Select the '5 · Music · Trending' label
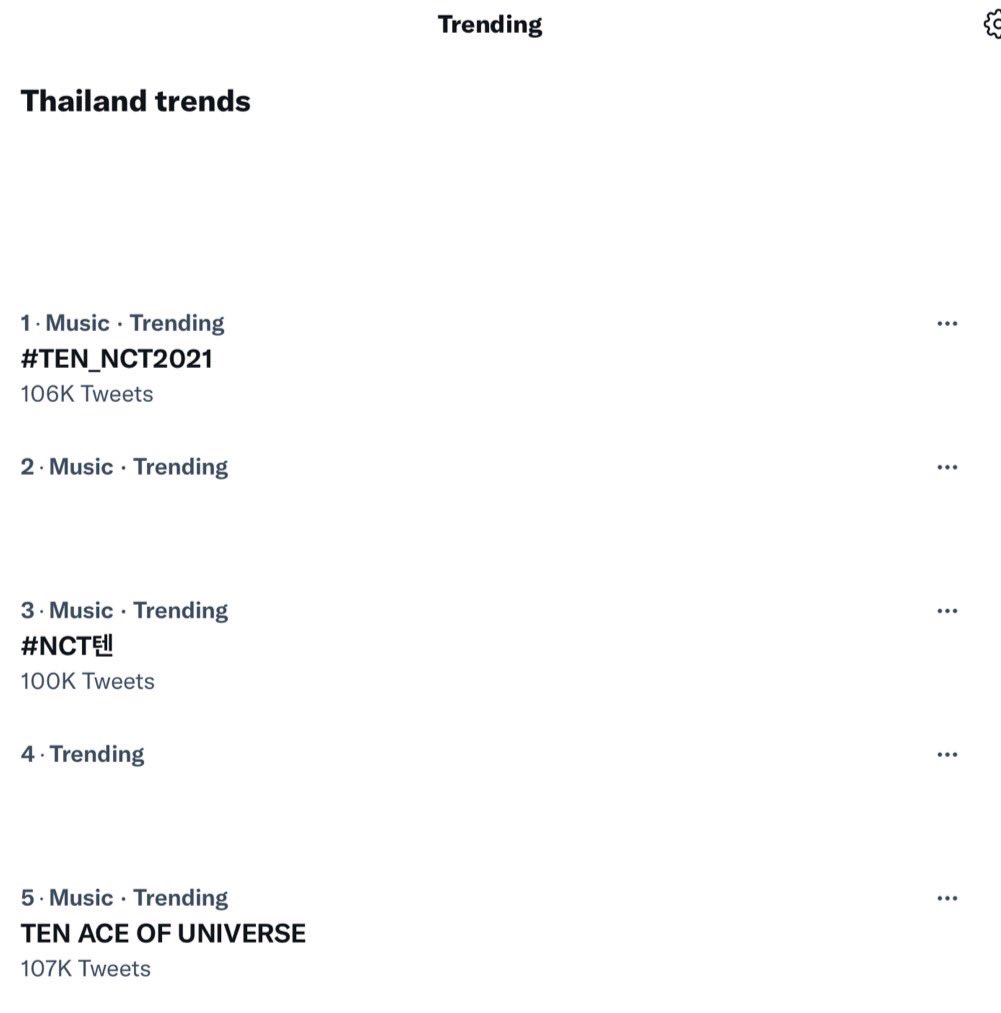This screenshot has width=1001, height=1013. pos(124,898)
